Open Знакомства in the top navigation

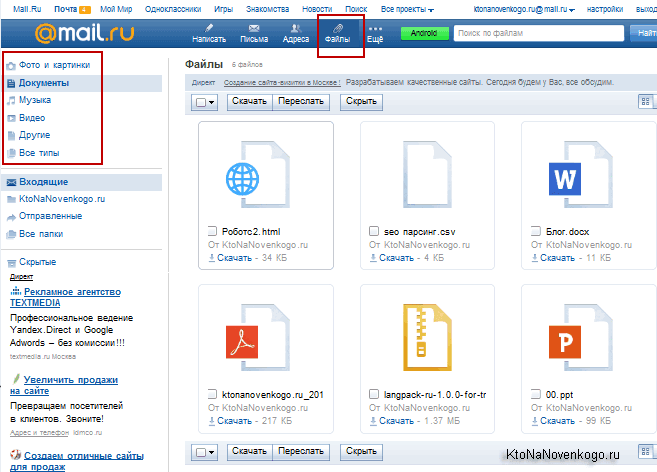point(267,9)
